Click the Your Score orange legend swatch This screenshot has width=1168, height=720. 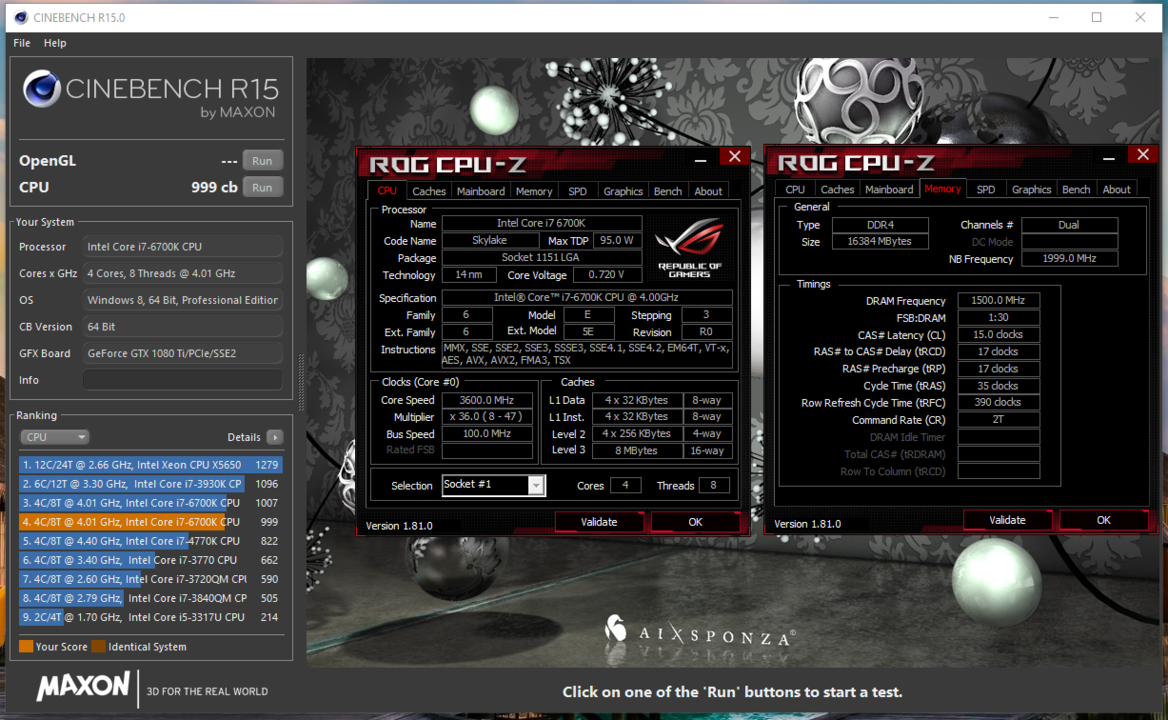coord(26,646)
